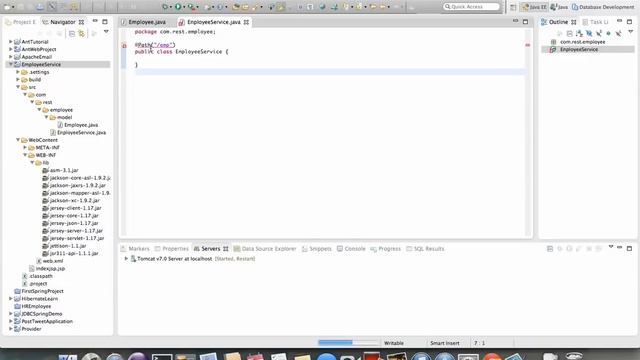The width and height of the screenshot is (640, 360).
Task: Open the Navigator view menu triangle
Action: [106, 32]
